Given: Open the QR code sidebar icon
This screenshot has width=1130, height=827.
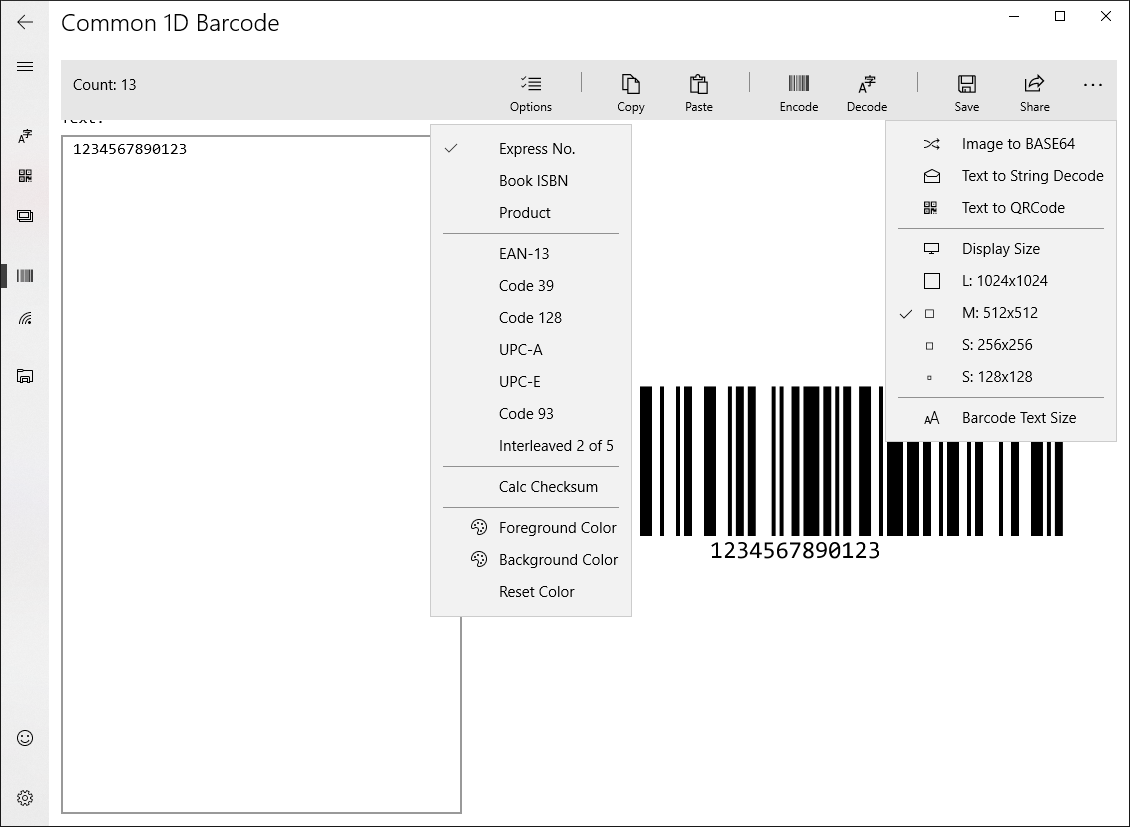Looking at the screenshot, I should [25, 176].
